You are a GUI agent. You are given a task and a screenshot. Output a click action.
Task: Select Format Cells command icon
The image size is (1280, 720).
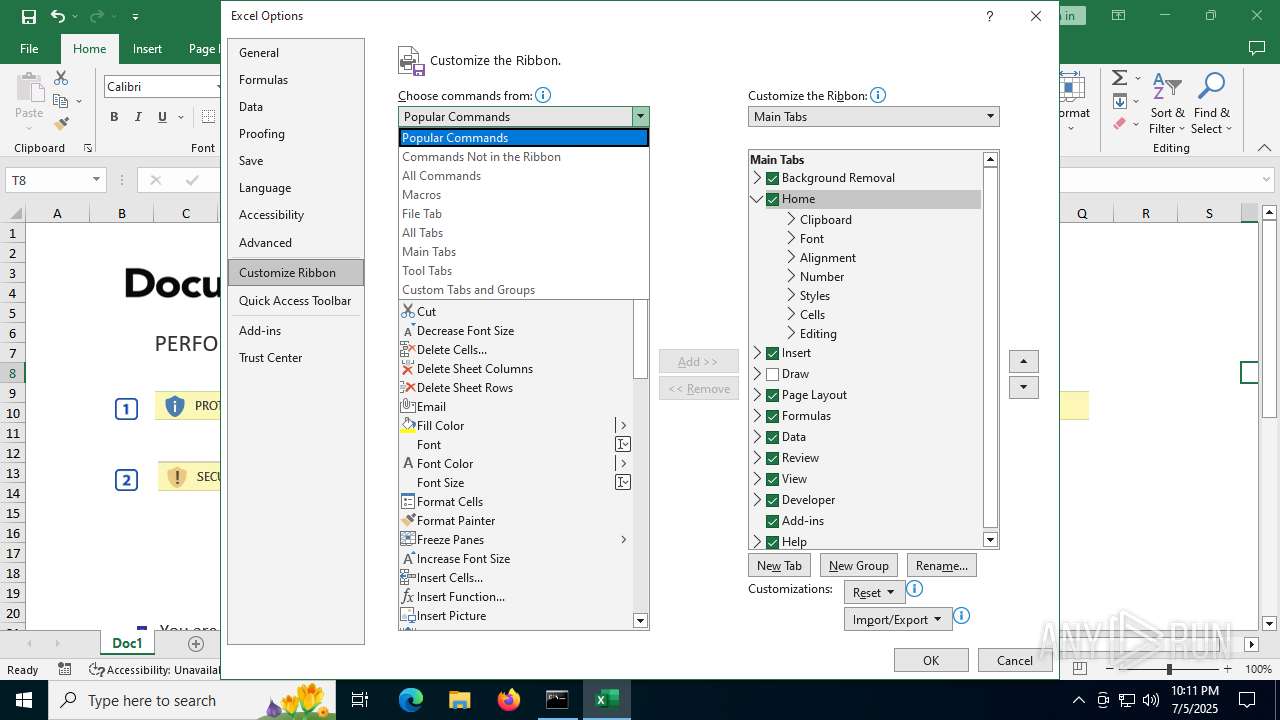coord(408,501)
